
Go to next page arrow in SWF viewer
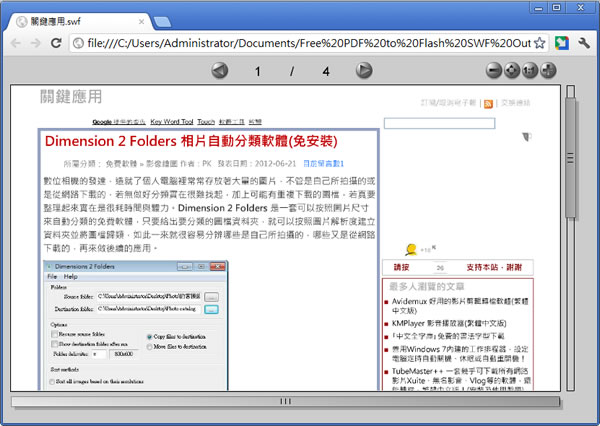tap(364, 70)
